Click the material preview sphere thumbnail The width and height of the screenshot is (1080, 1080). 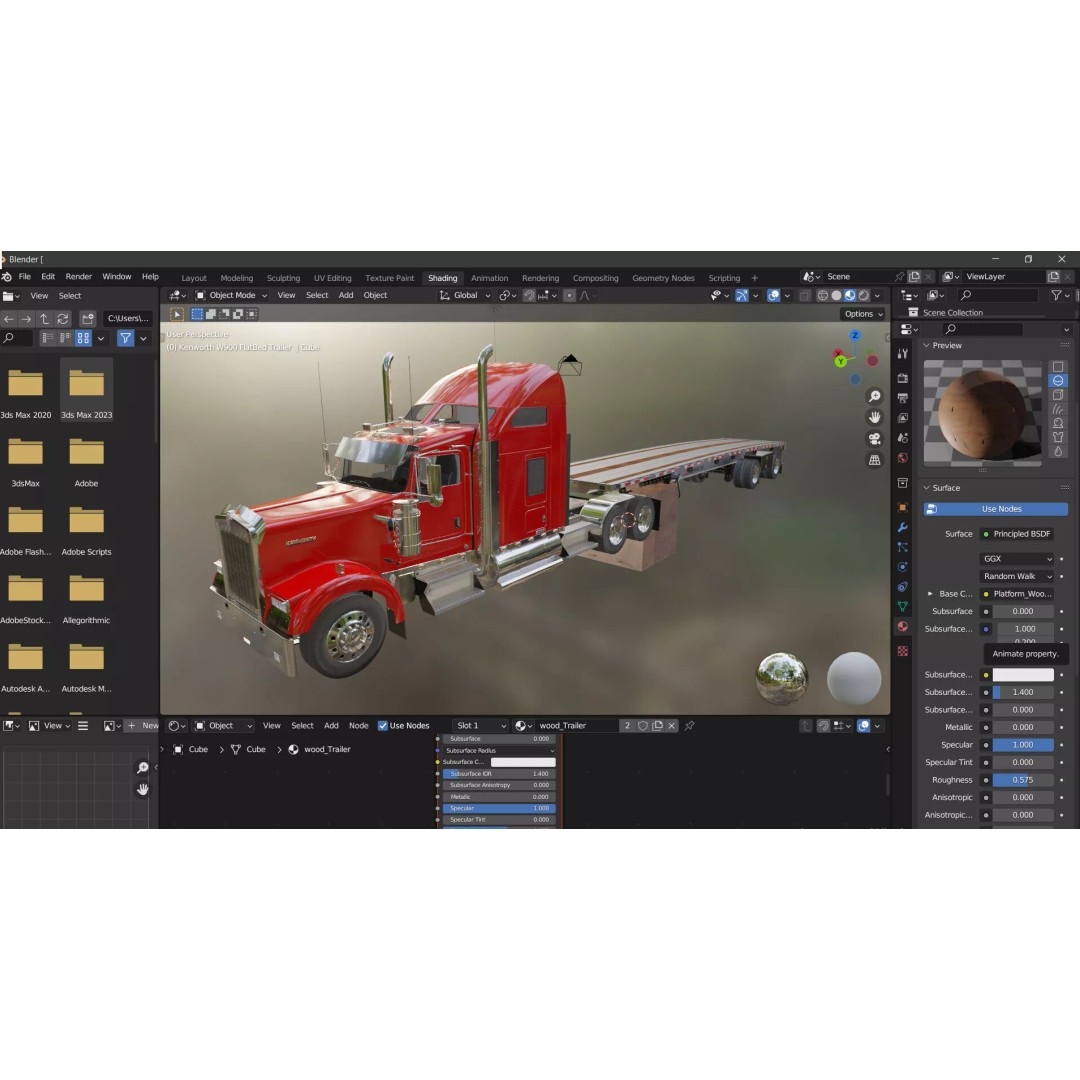[x=983, y=413]
